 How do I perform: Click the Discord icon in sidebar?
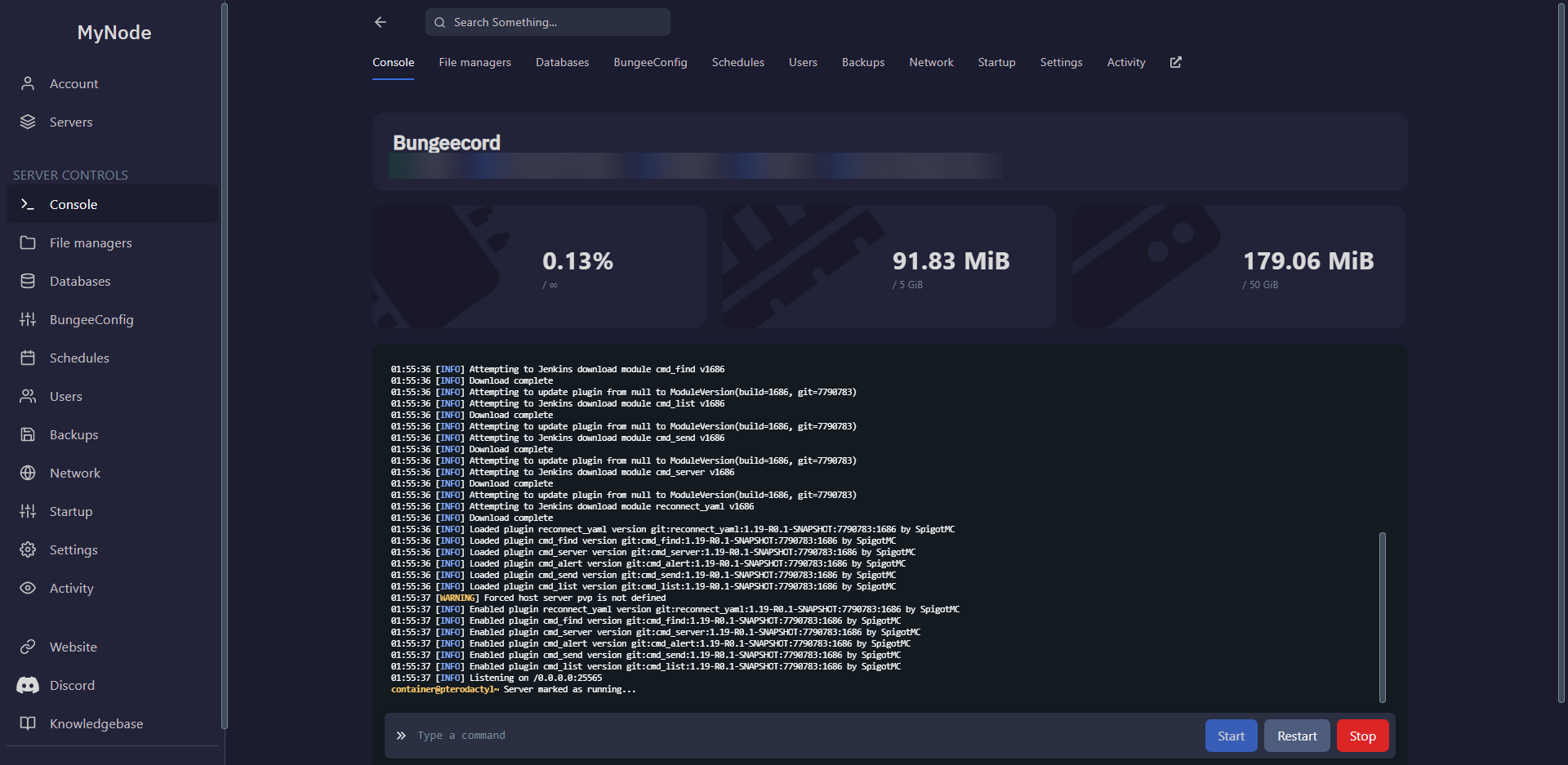pyautogui.click(x=28, y=685)
